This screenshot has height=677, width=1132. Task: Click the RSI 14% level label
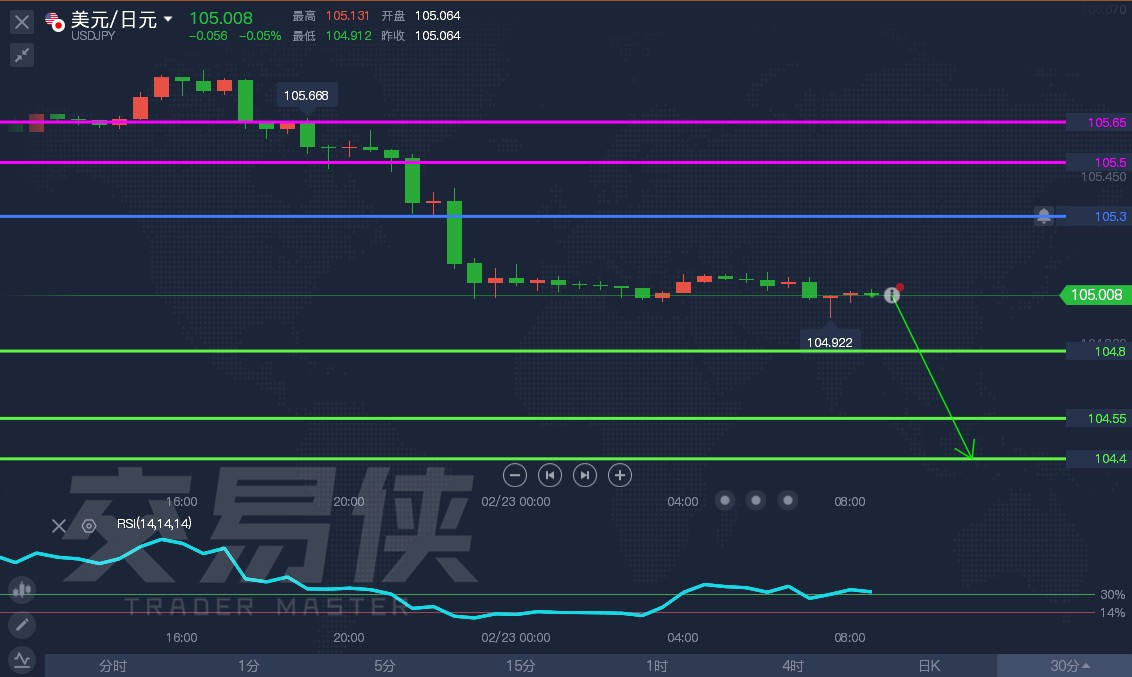pos(1112,613)
